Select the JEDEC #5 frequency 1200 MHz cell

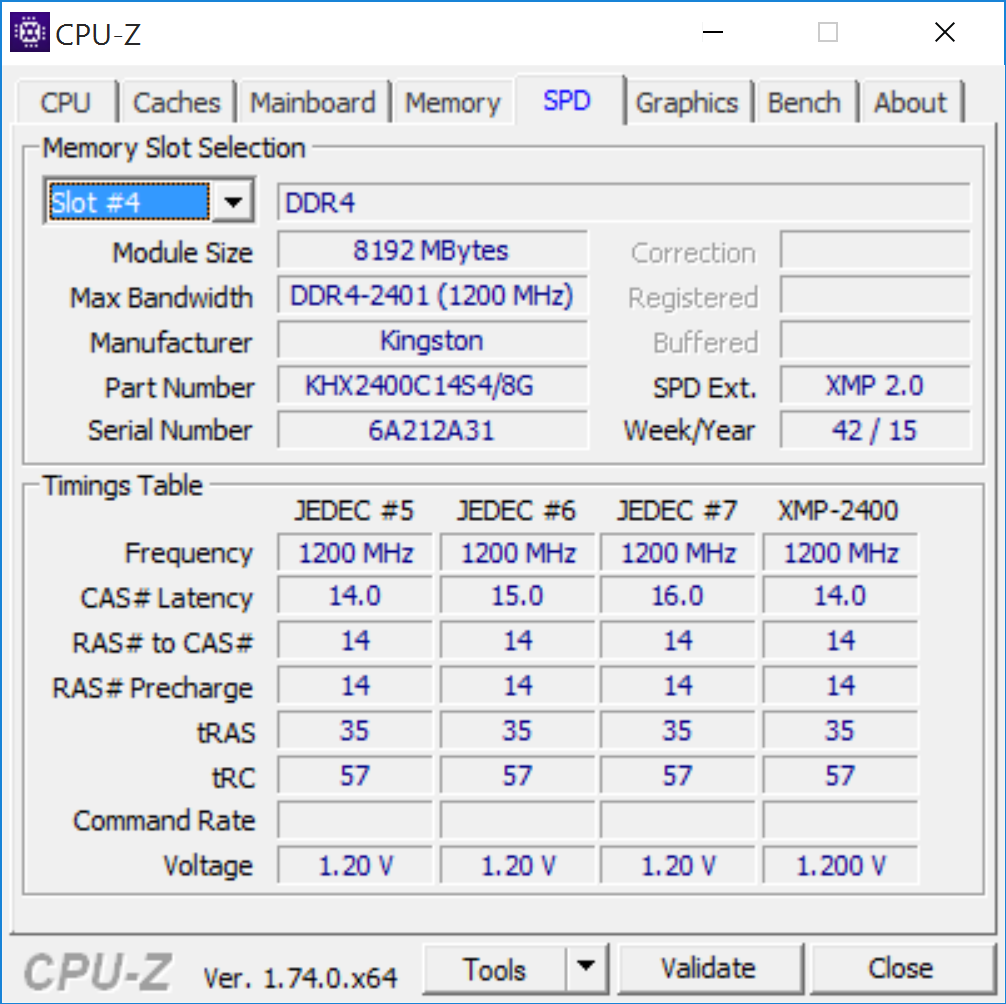pos(355,552)
